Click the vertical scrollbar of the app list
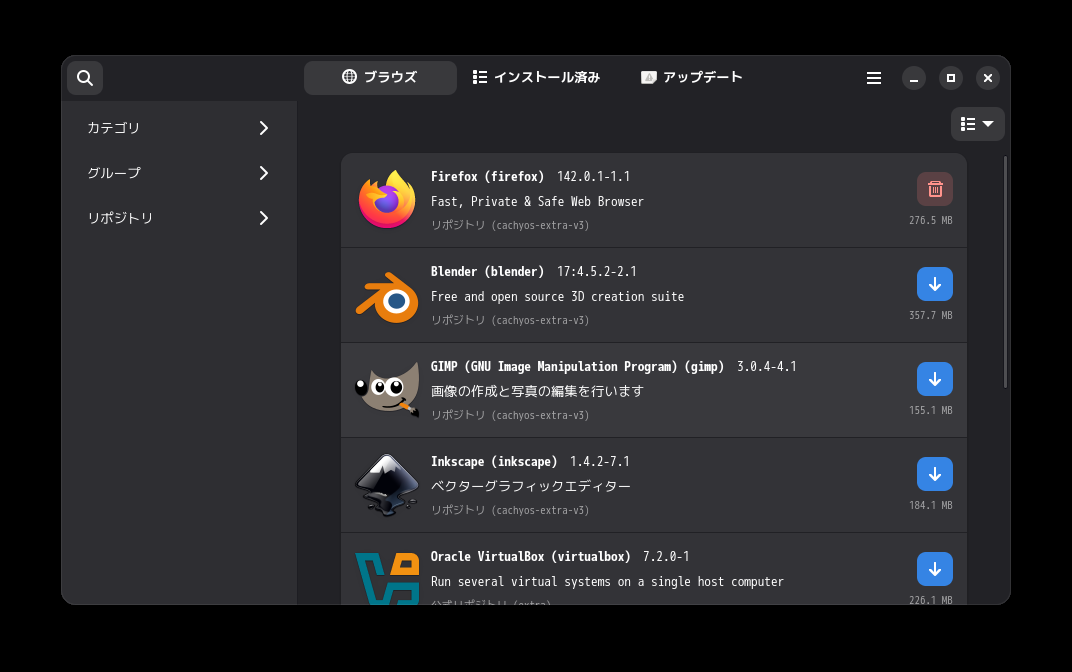Image resolution: width=1072 pixels, height=672 pixels. [1005, 272]
